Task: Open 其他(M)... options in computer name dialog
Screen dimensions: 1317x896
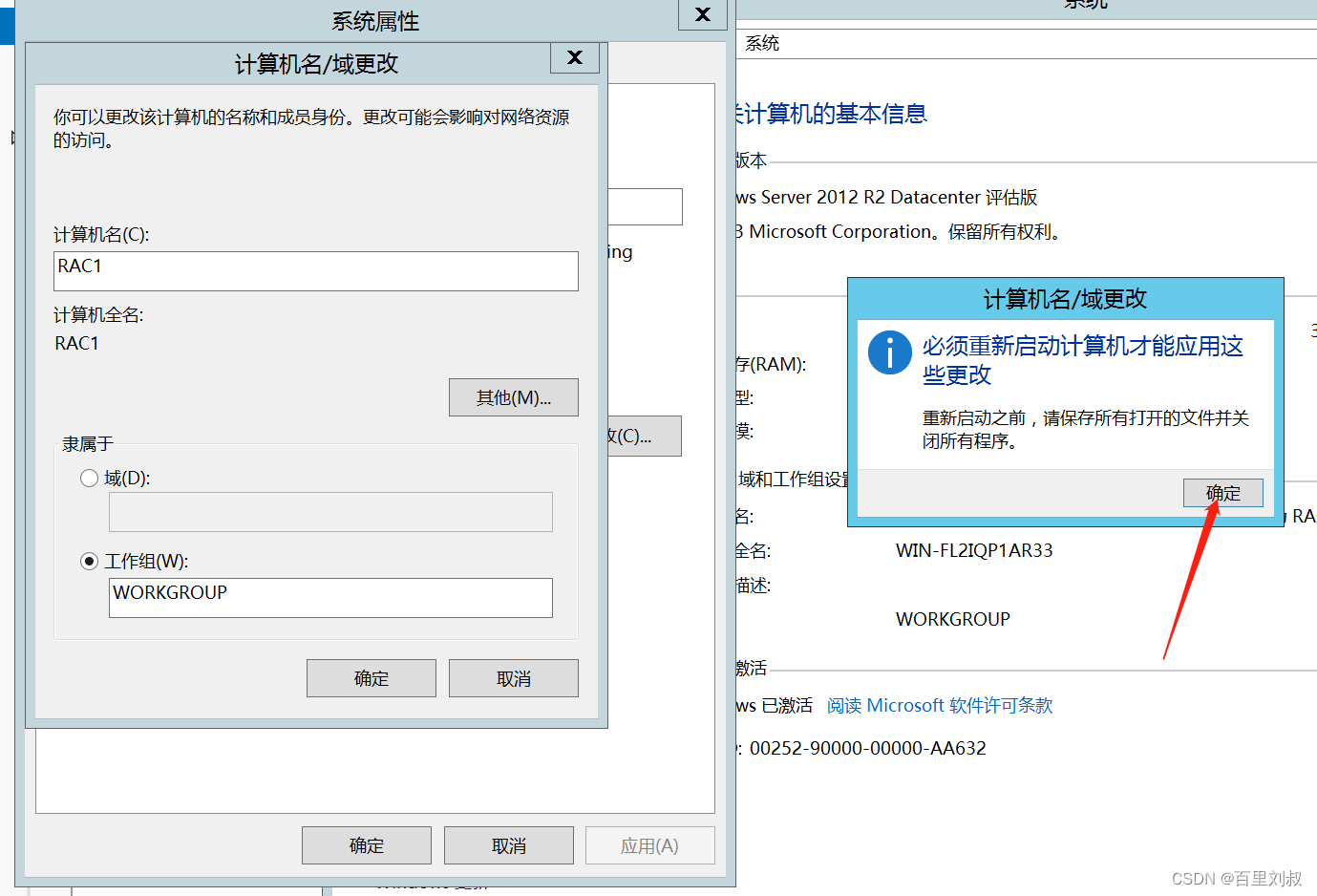Action: point(514,397)
